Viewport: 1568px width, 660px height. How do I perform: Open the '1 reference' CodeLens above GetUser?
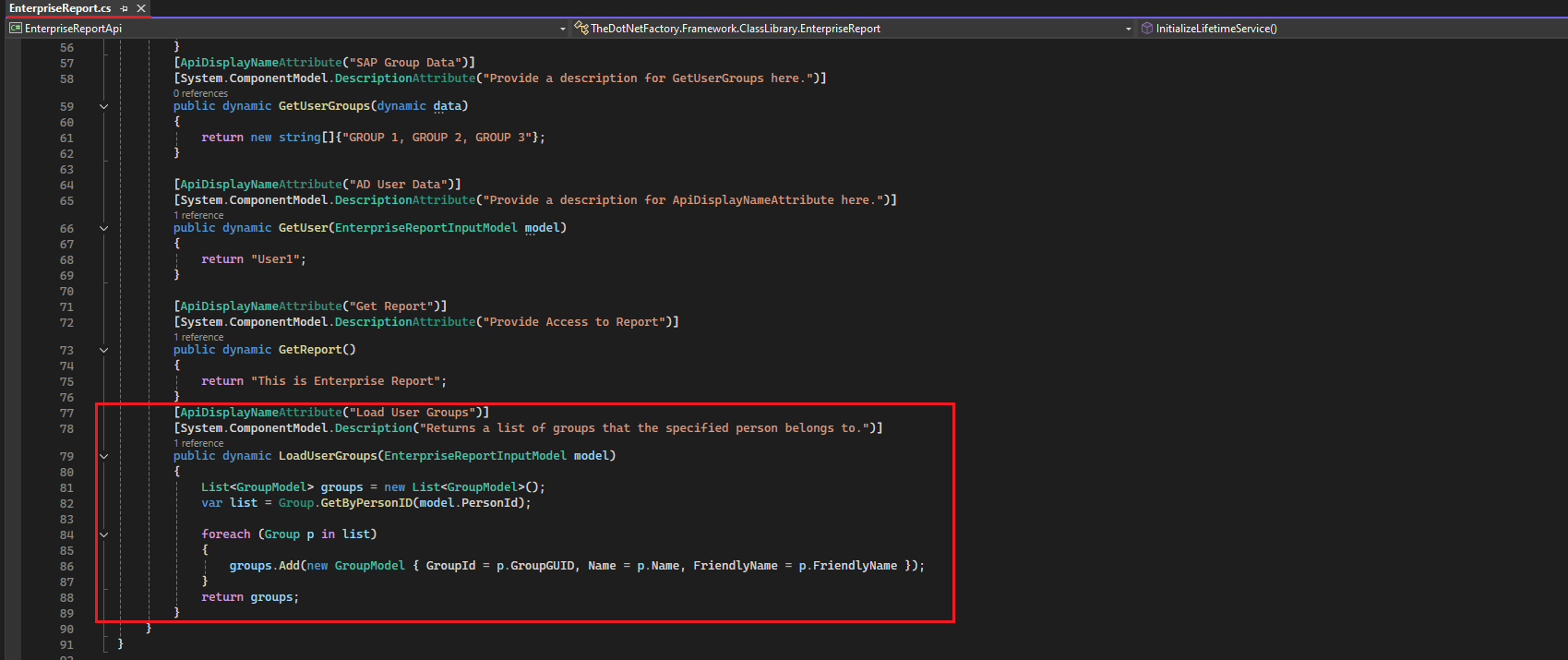pyautogui.click(x=198, y=215)
